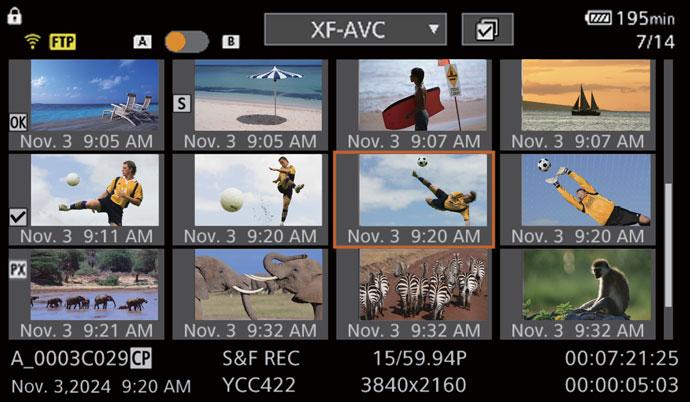
Task: Click the CP icon beside clip name
Action: click(141, 359)
